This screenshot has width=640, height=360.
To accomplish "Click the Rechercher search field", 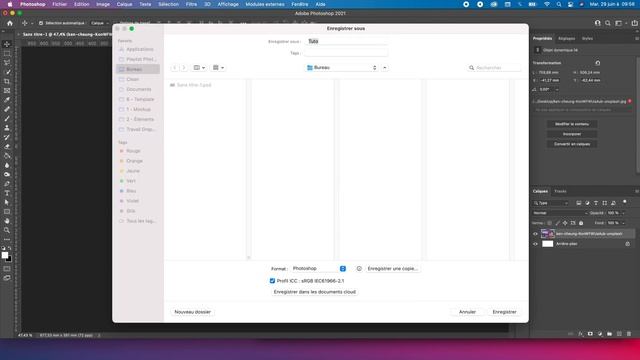I will 494,68.
